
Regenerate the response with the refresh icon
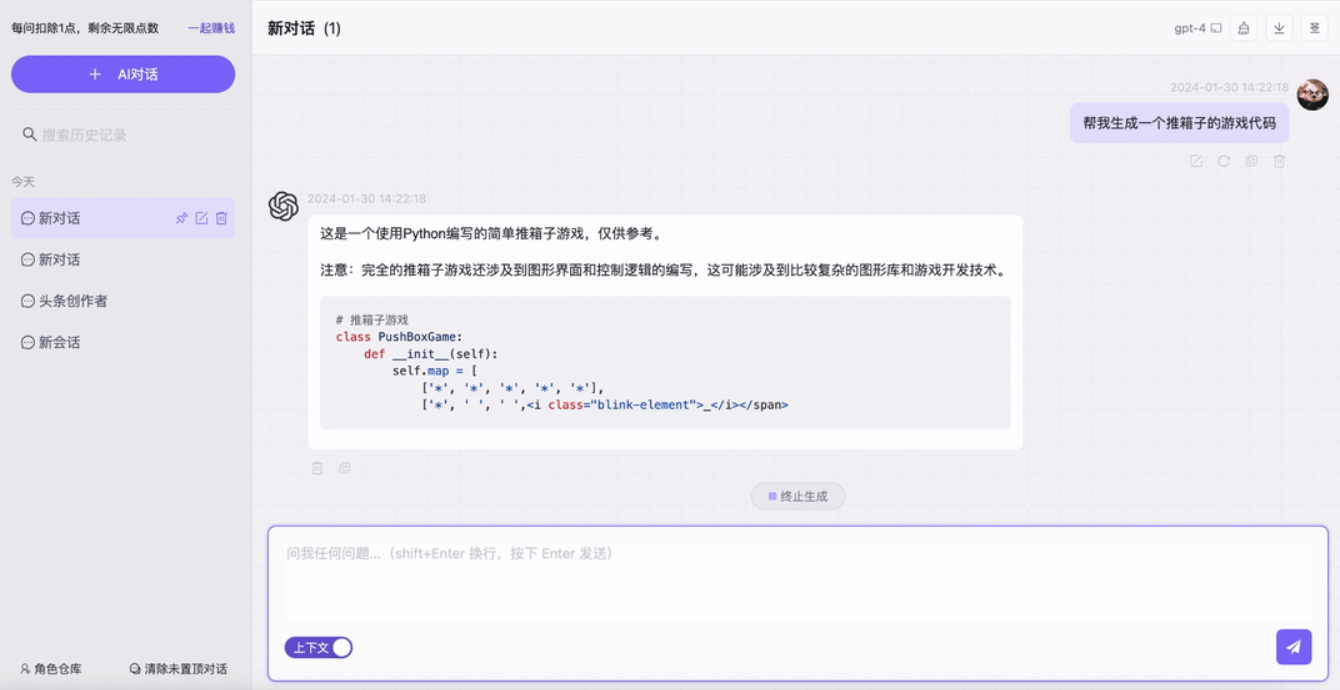click(1224, 161)
